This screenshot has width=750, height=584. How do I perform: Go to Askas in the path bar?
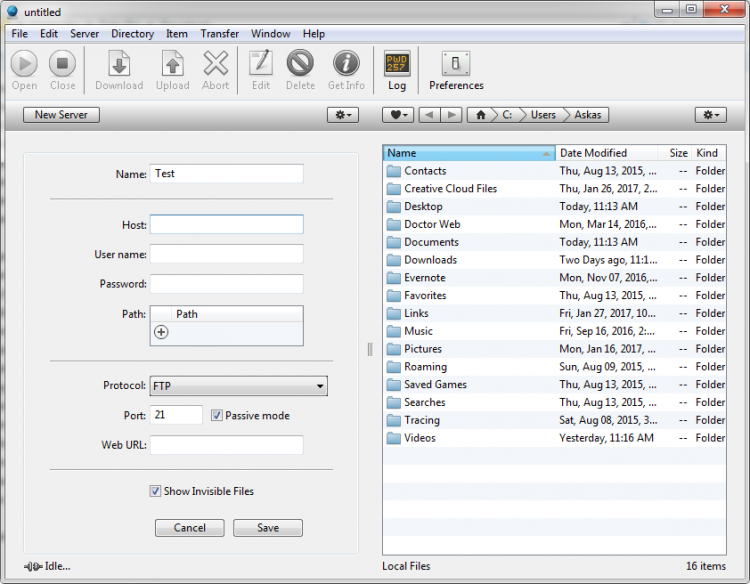coord(588,115)
